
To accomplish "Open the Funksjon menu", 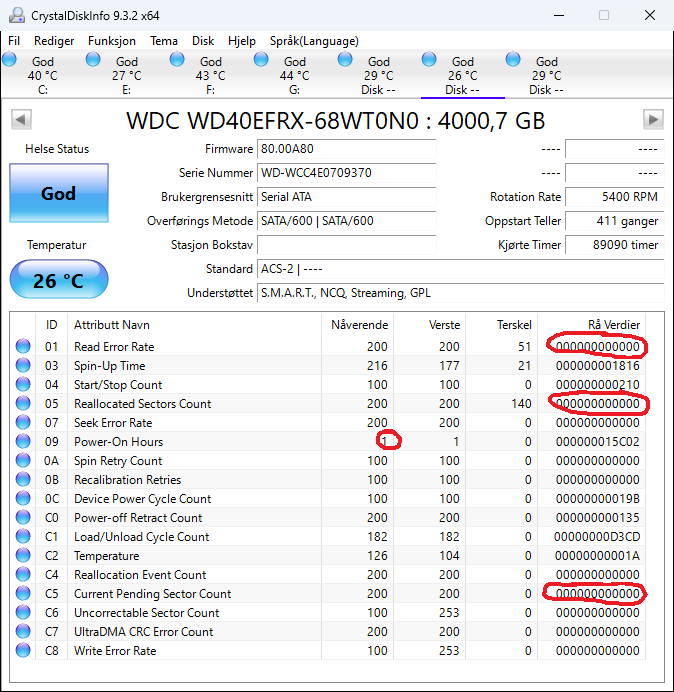I will click(112, 41).
